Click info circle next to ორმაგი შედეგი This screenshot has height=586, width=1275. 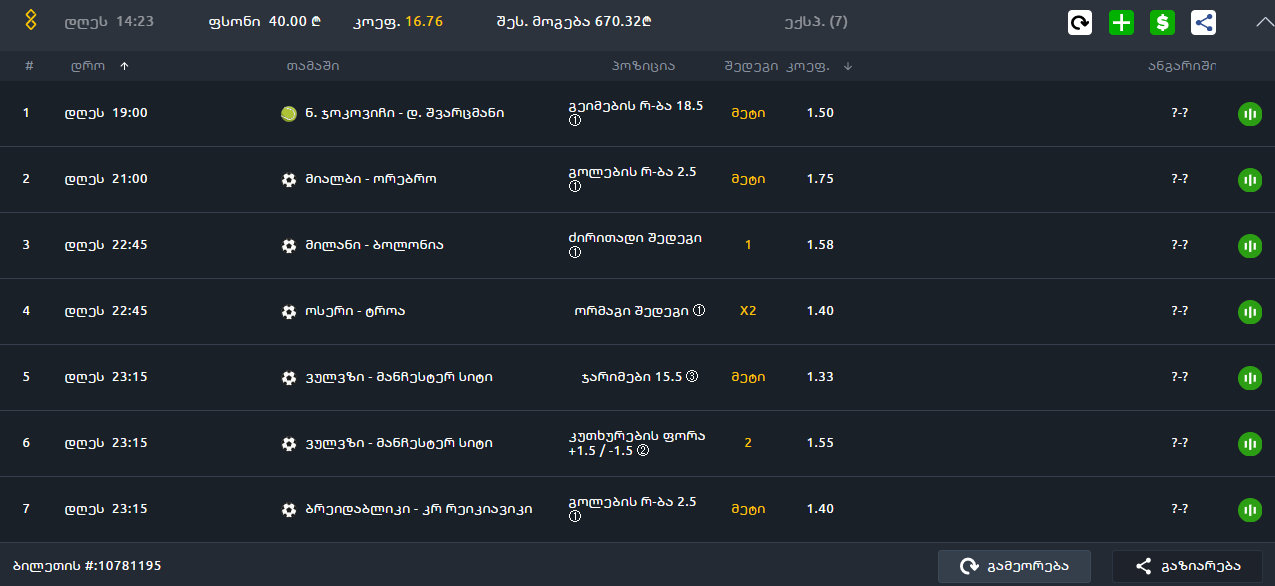click(x=699, y=311)
